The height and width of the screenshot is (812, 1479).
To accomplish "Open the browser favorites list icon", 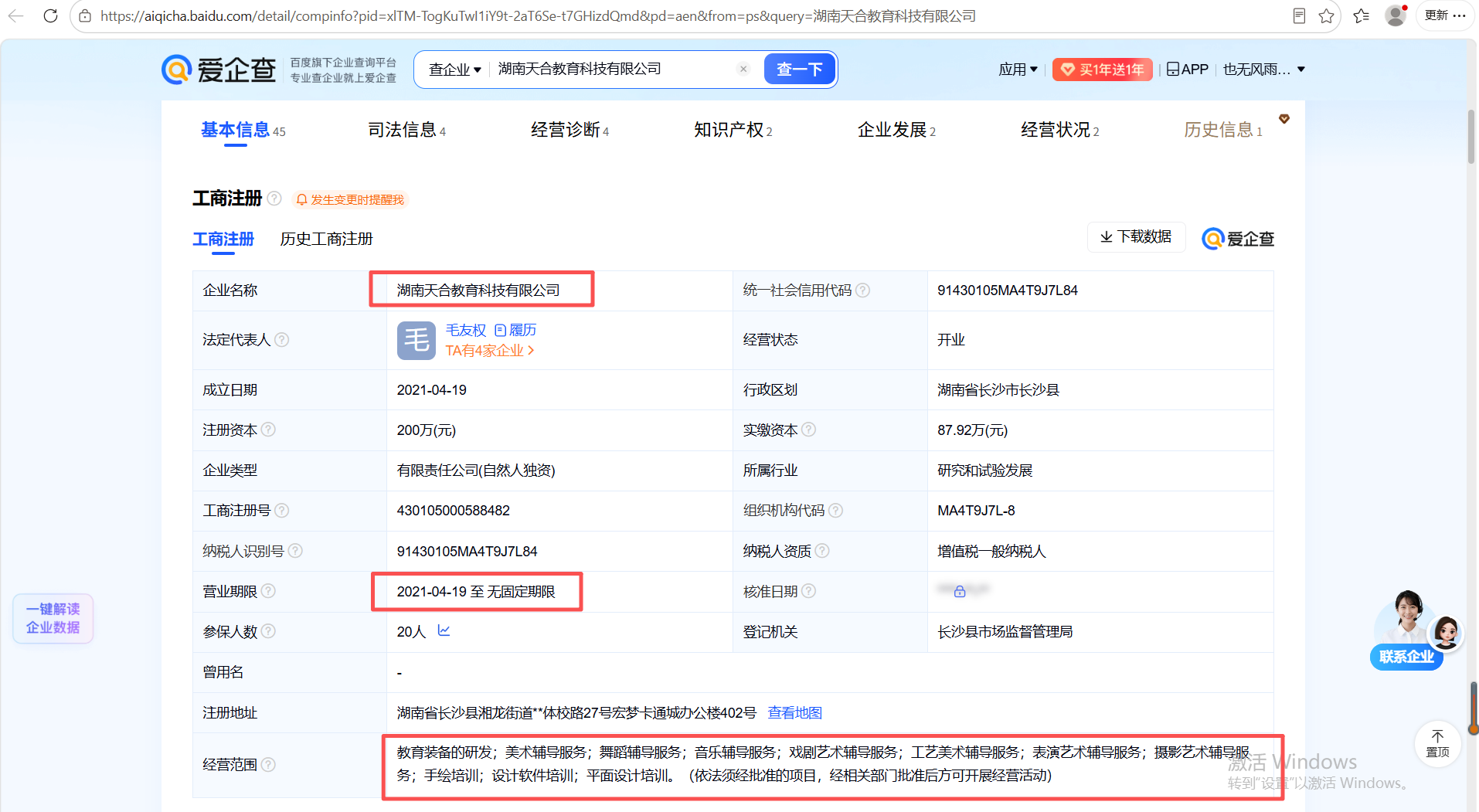I will [x=1362, y=15].
